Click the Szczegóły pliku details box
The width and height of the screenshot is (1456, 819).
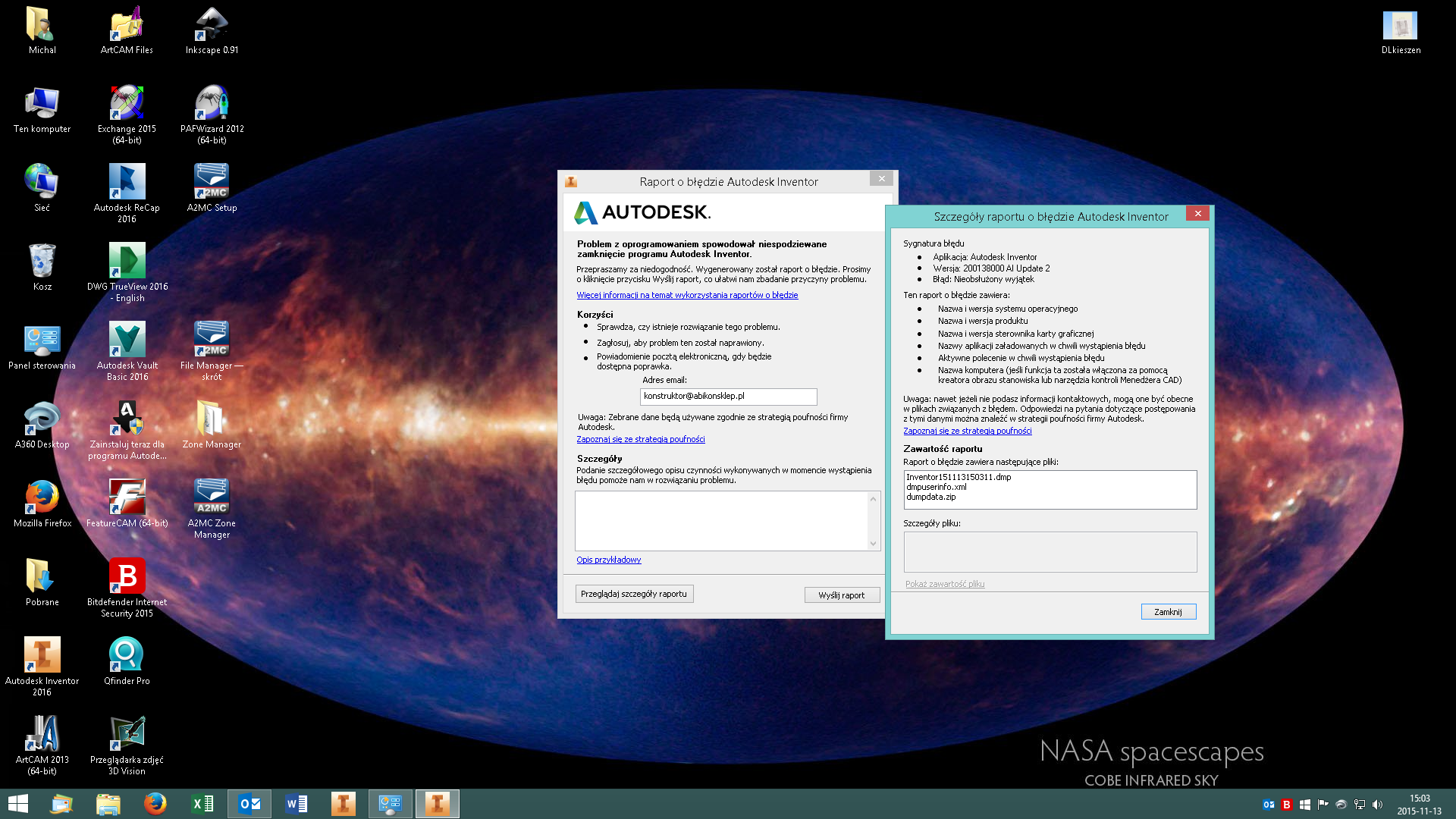coord(1050,551)
